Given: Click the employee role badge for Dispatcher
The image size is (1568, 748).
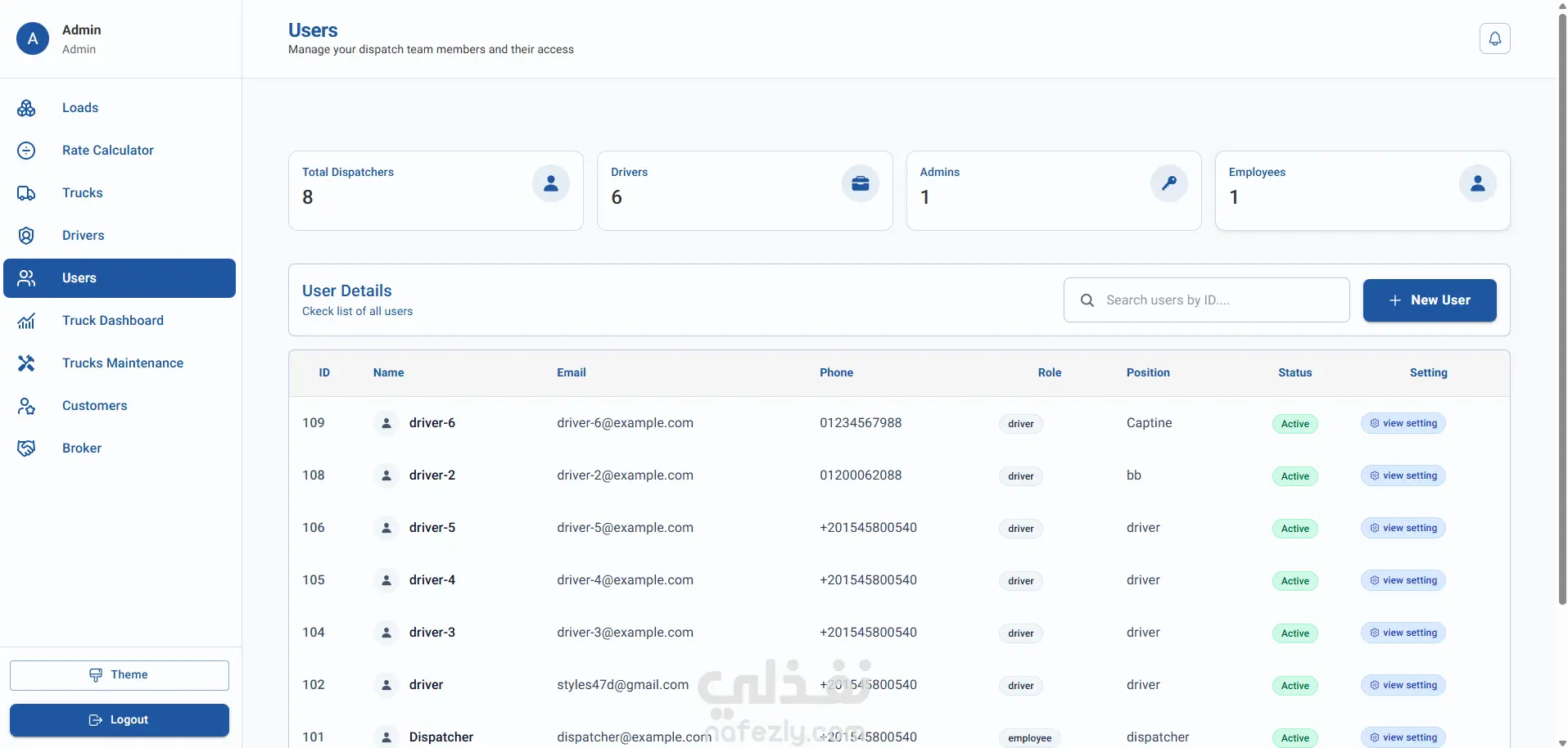Looking at the screenshot, I should 1030,738.
